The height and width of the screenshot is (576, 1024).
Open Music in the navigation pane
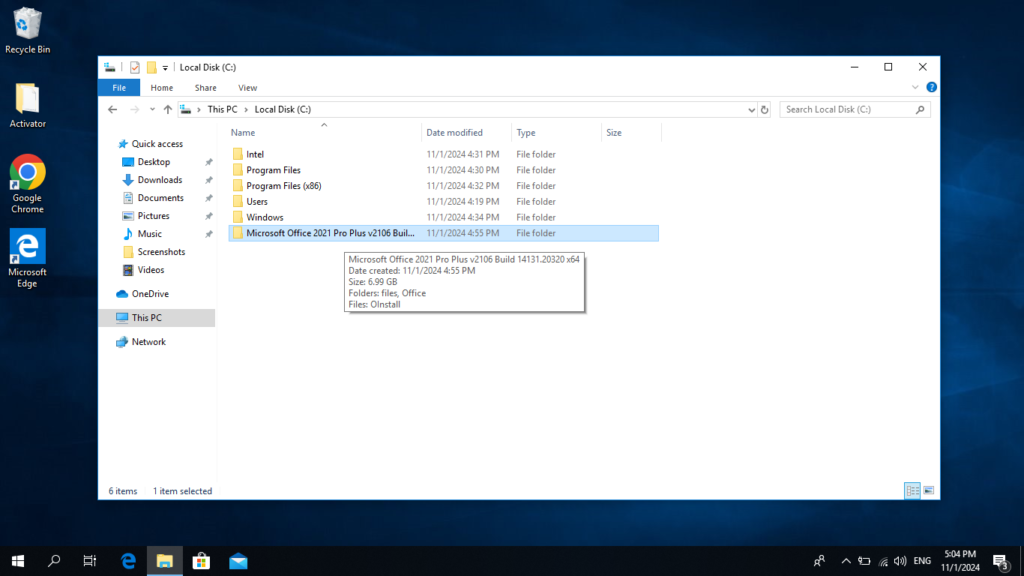(149, 234)
